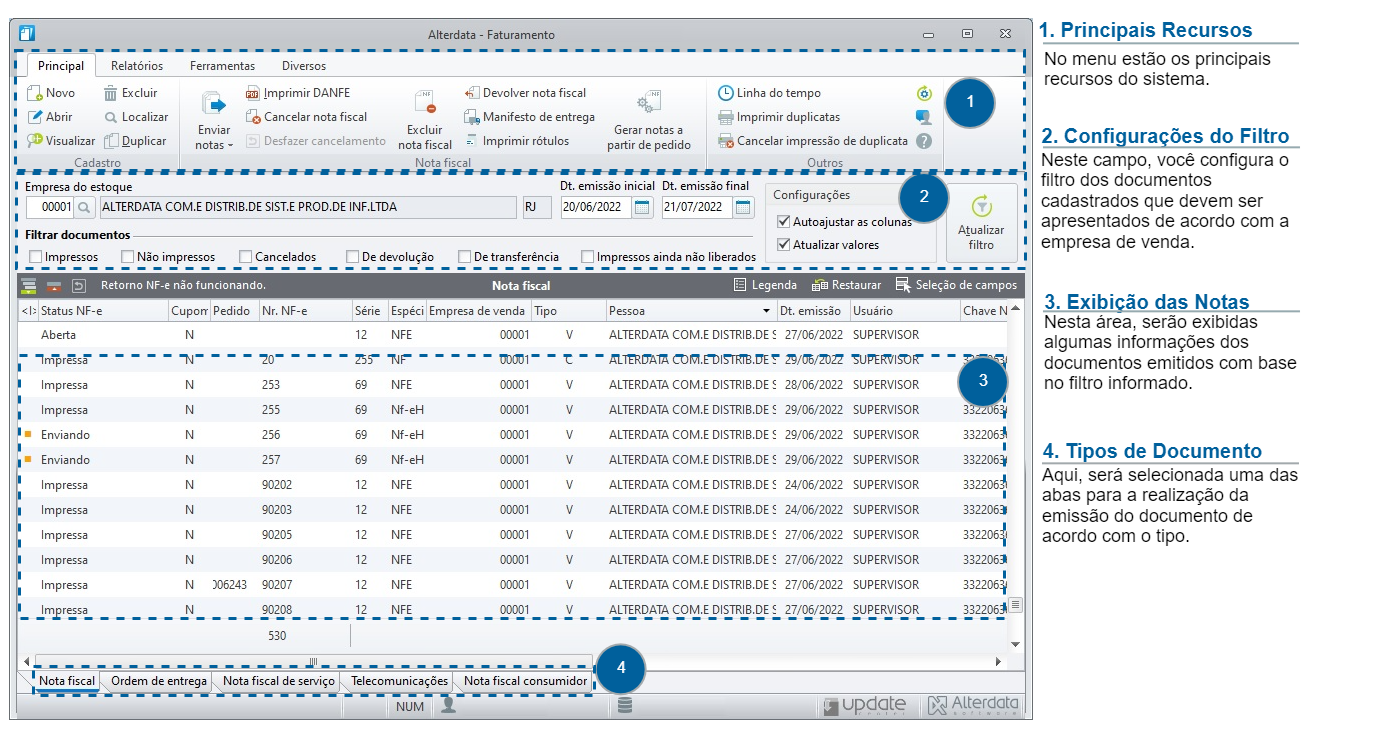The height and width of the screenshot is (740, 1378).
Task: Open Linha do tempo
Action: tap(770, 93)
